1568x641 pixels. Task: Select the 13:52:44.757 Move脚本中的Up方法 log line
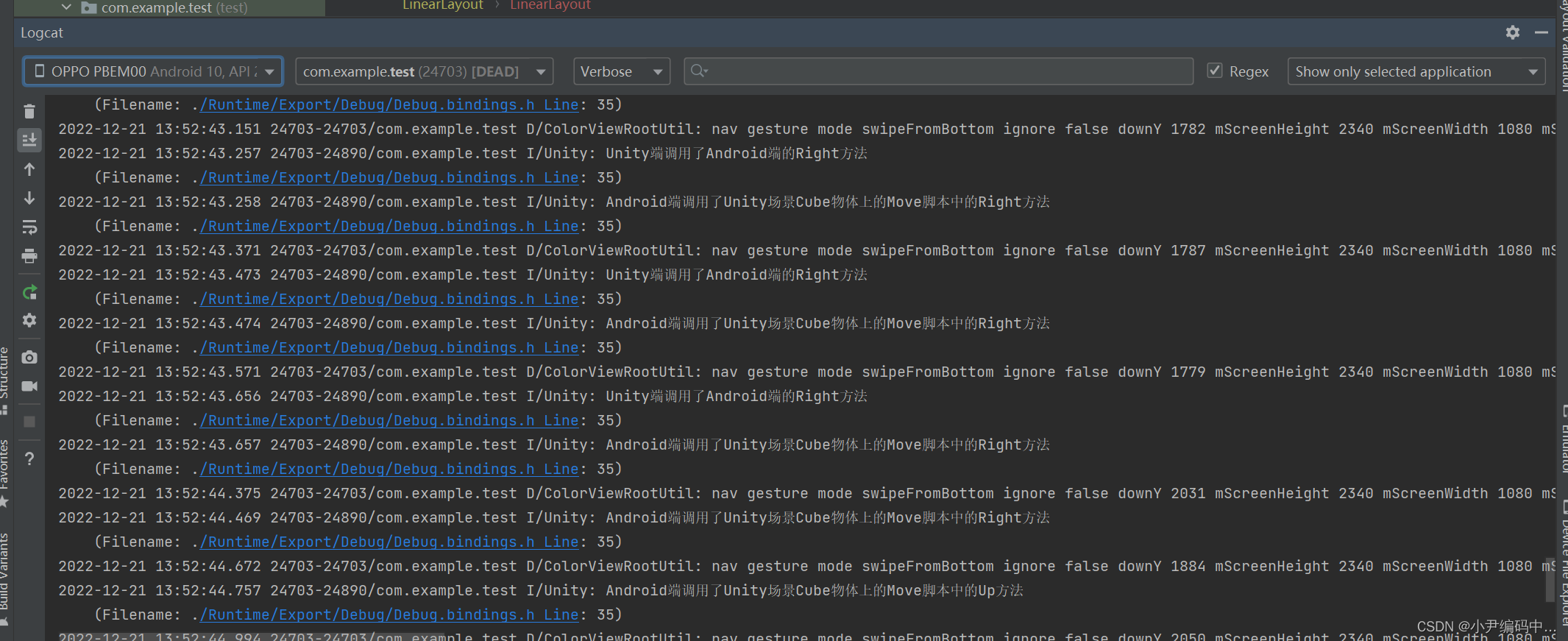click(x=541, y=590)
